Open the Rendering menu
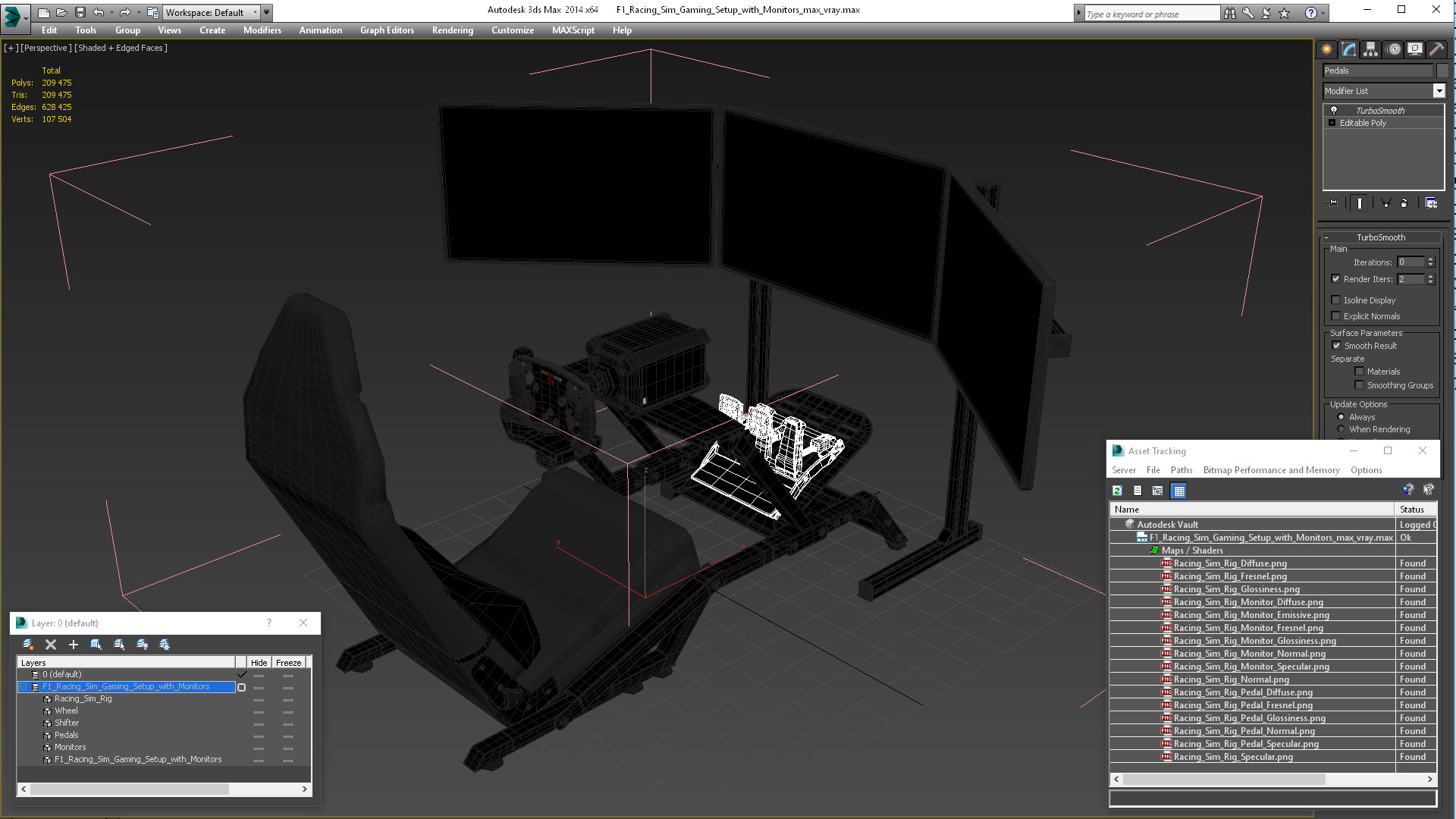Image resolution: width=1456 pixels, height=819 pixels. tap(452, 30)
